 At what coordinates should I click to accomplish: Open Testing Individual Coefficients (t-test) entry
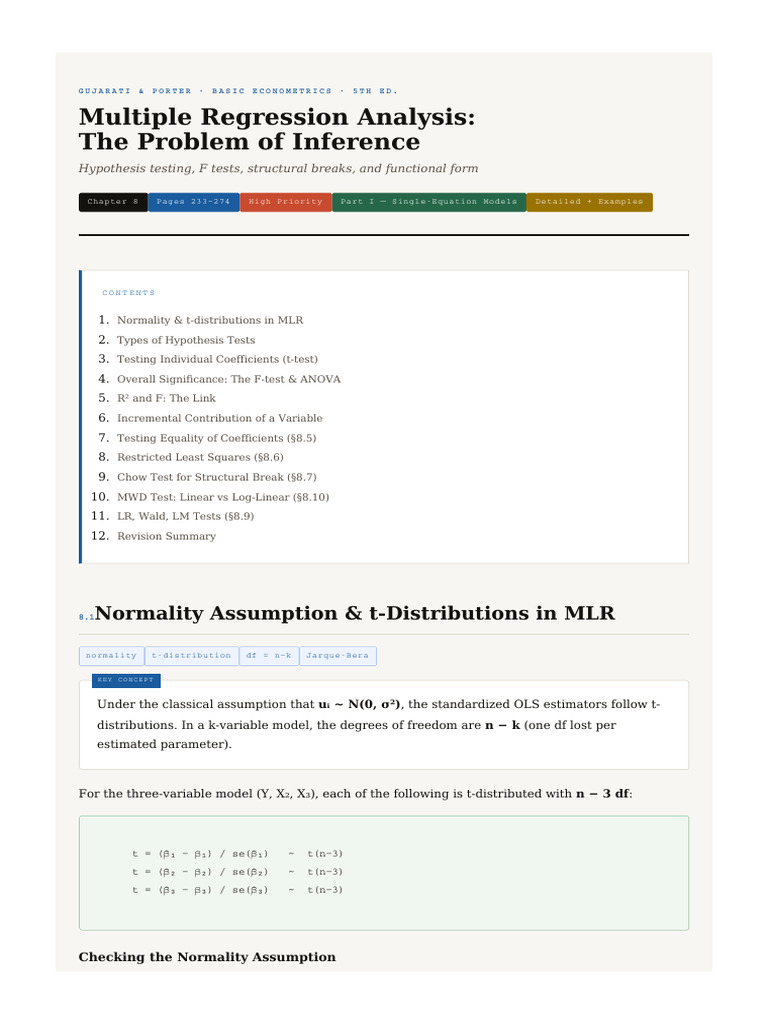click(217, 359)
